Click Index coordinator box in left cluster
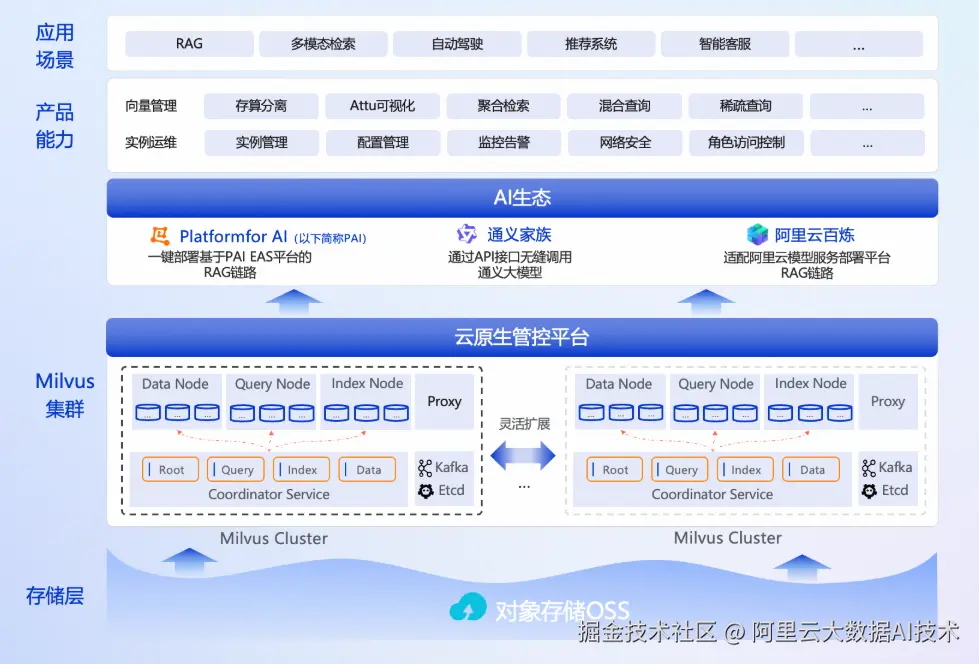979x664 pixels. pos(302,469)
